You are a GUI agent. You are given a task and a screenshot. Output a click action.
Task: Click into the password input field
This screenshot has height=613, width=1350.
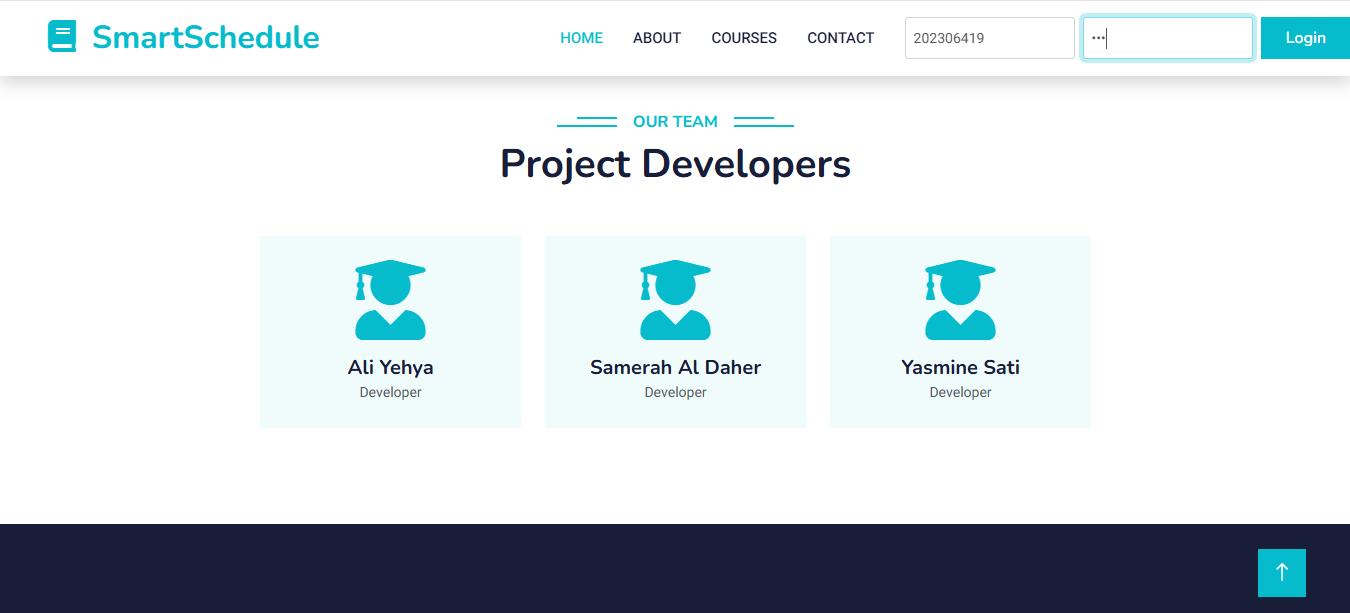pyautogui.click(x=1167, y=38)
